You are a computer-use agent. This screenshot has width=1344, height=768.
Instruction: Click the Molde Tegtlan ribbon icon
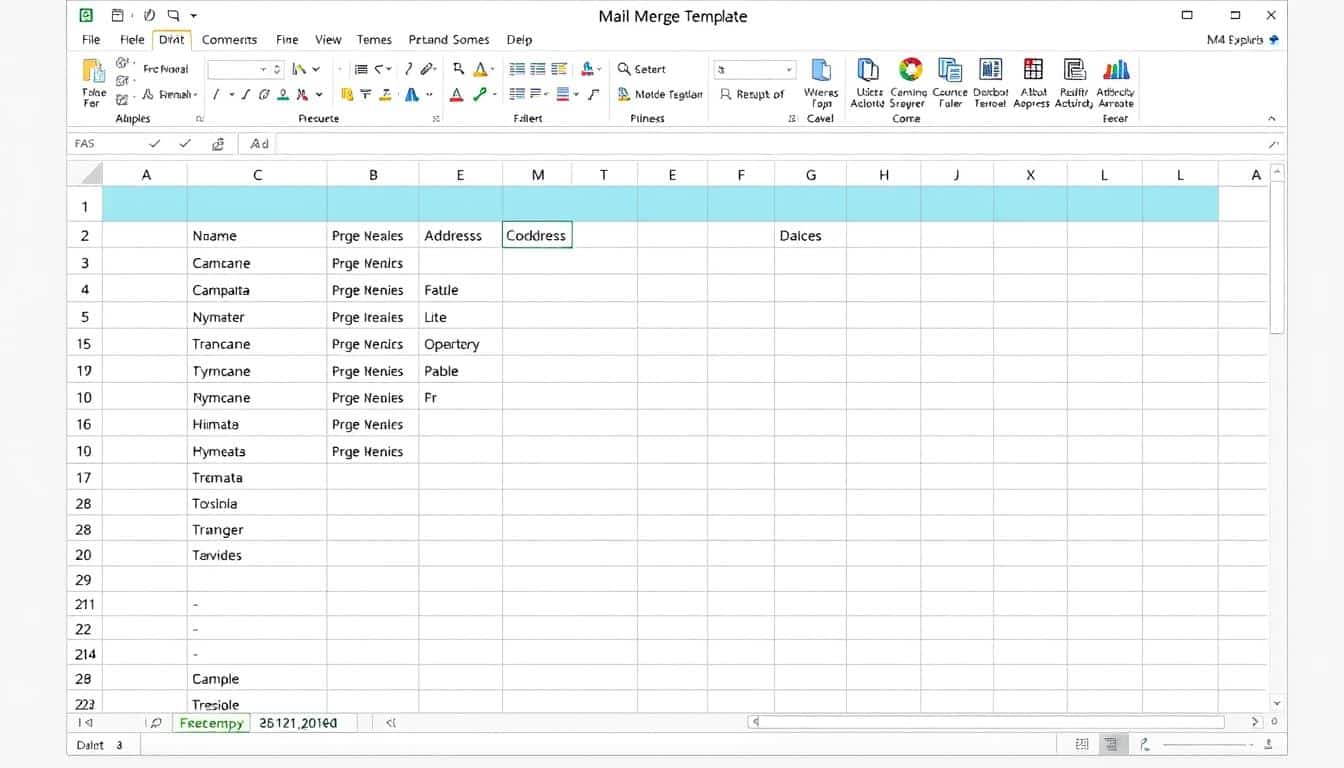coord(661,94)
